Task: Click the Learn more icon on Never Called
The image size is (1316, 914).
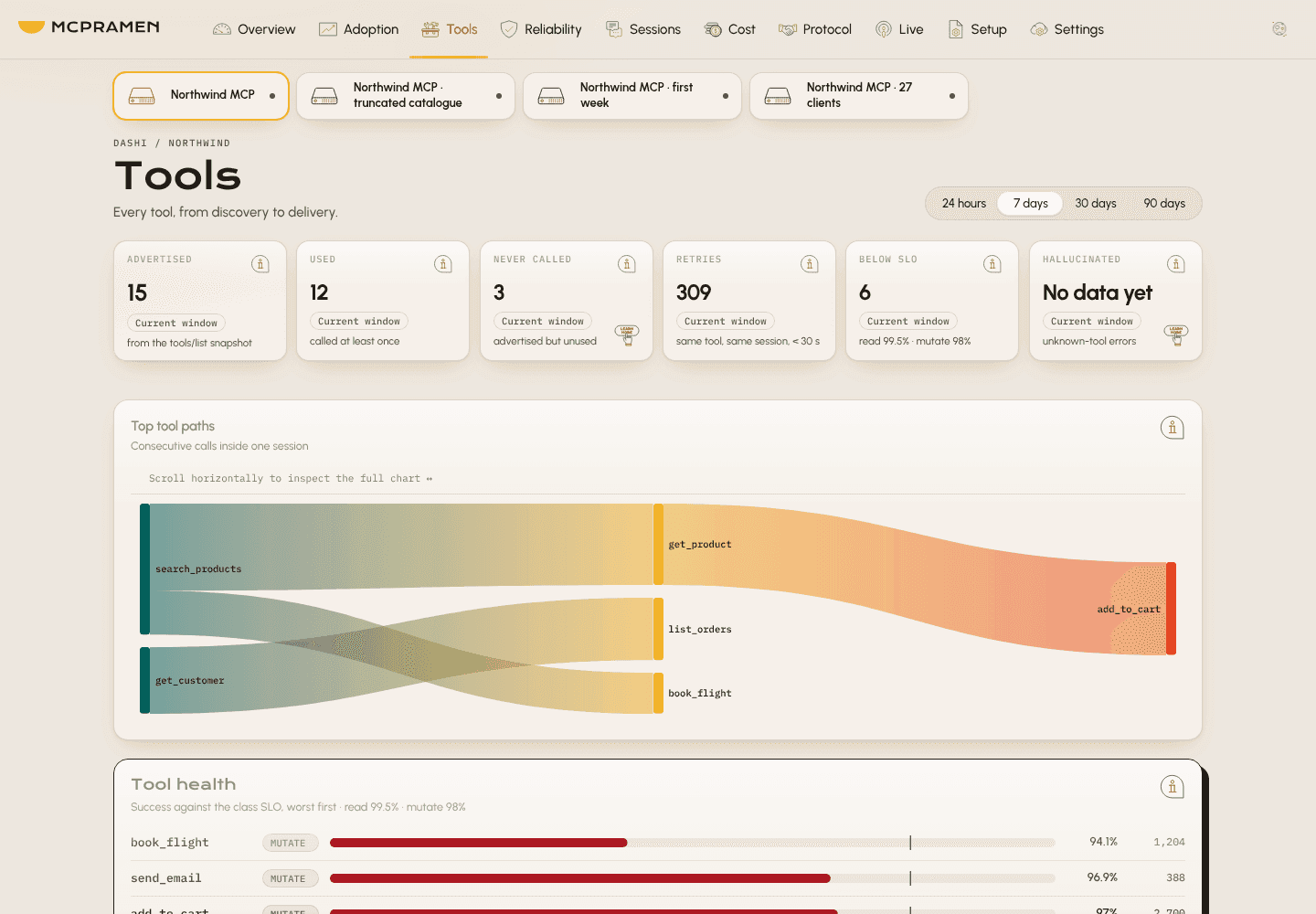Action: pos(627,335)
